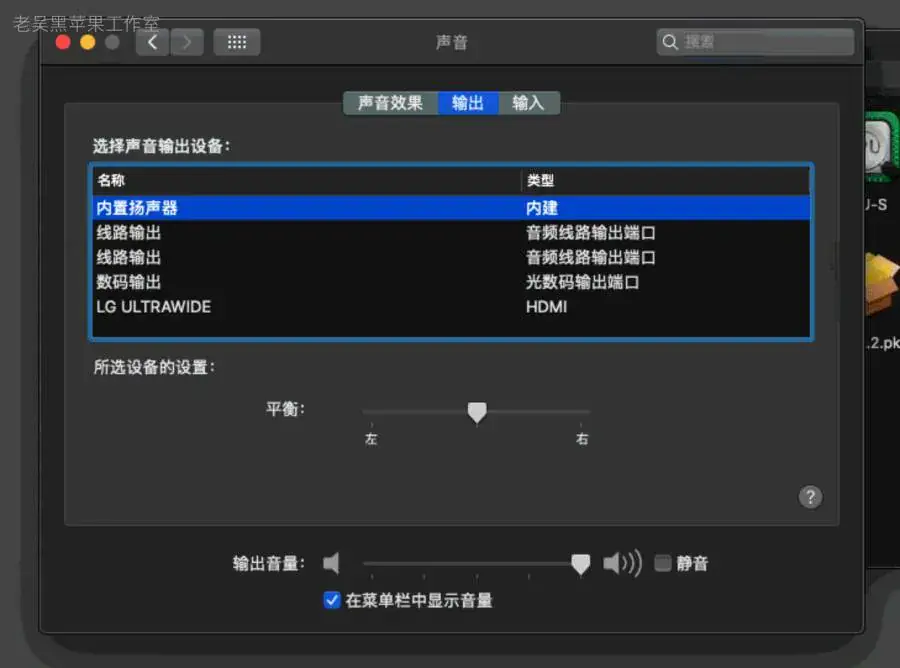This screenshot has height=668, width=900.
Task: Select the 内置扬声器 device row
Action: (451, 208)
